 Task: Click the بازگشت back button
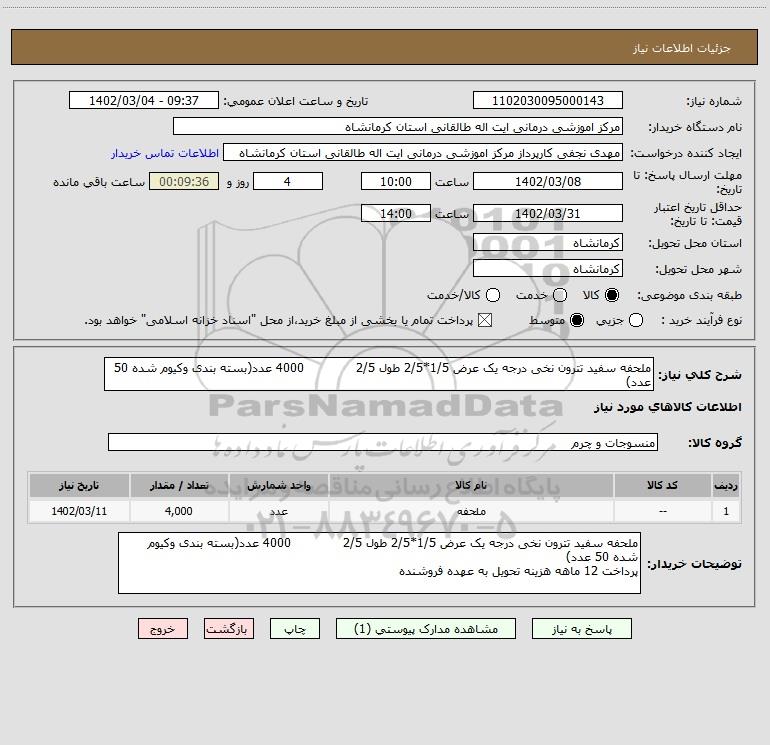pos(229,629)
